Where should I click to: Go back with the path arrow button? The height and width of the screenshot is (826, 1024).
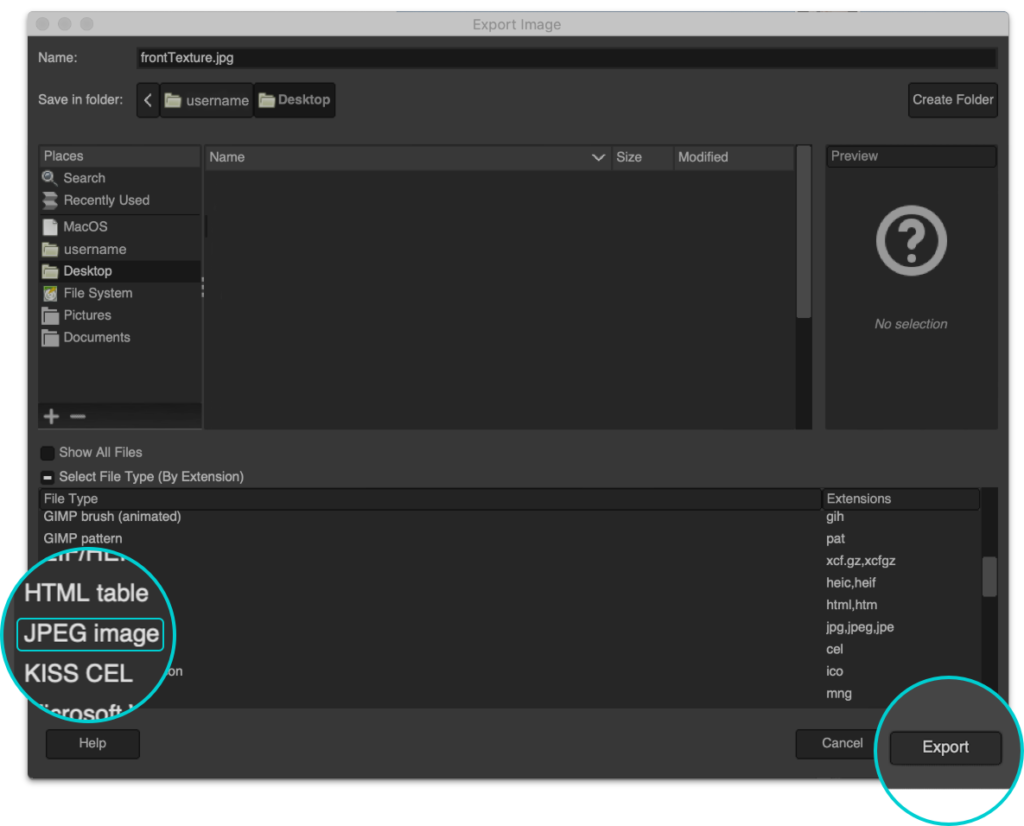click(148, 100)
